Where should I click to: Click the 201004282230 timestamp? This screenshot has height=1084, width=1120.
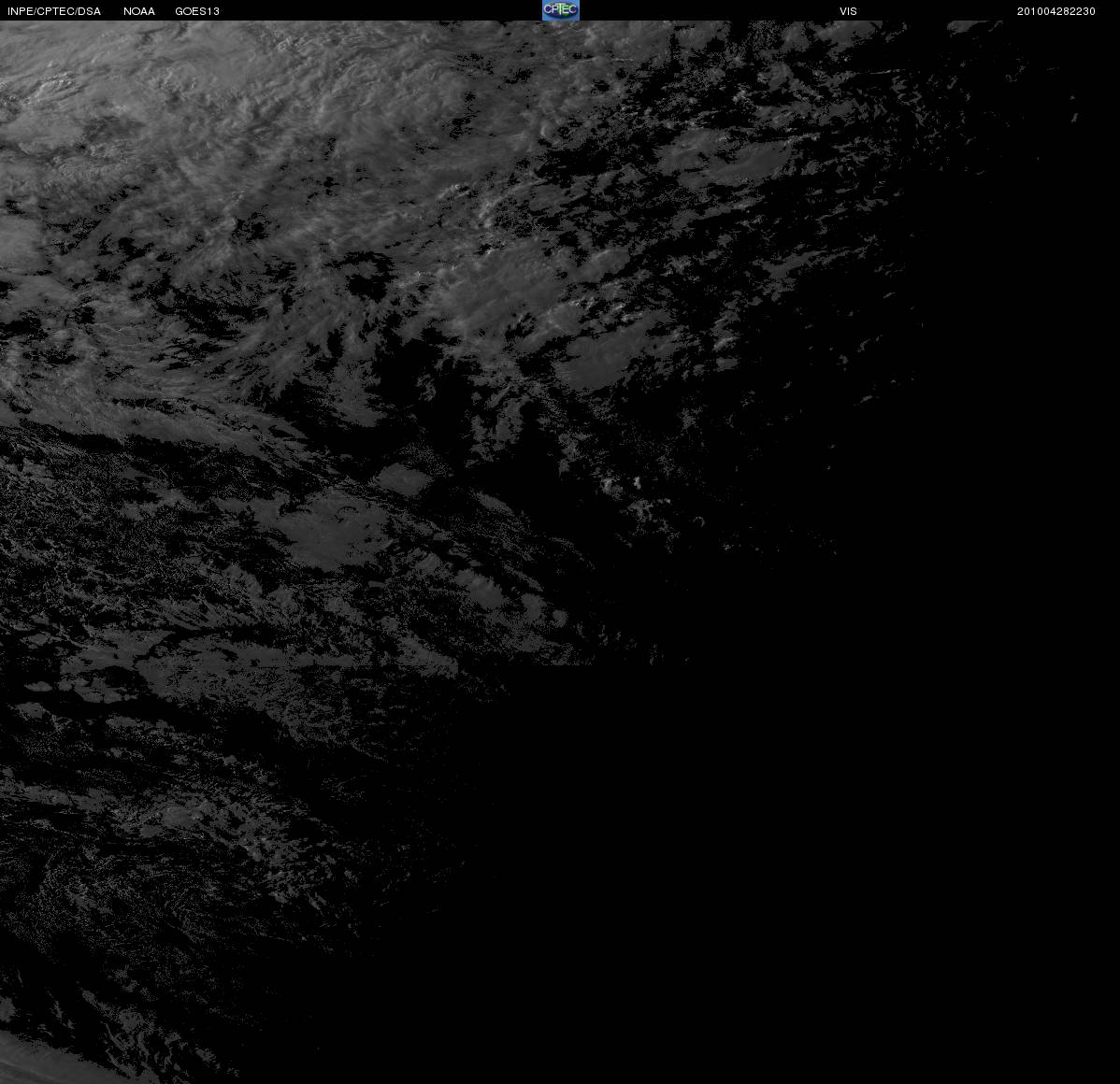click(1055, 11)
